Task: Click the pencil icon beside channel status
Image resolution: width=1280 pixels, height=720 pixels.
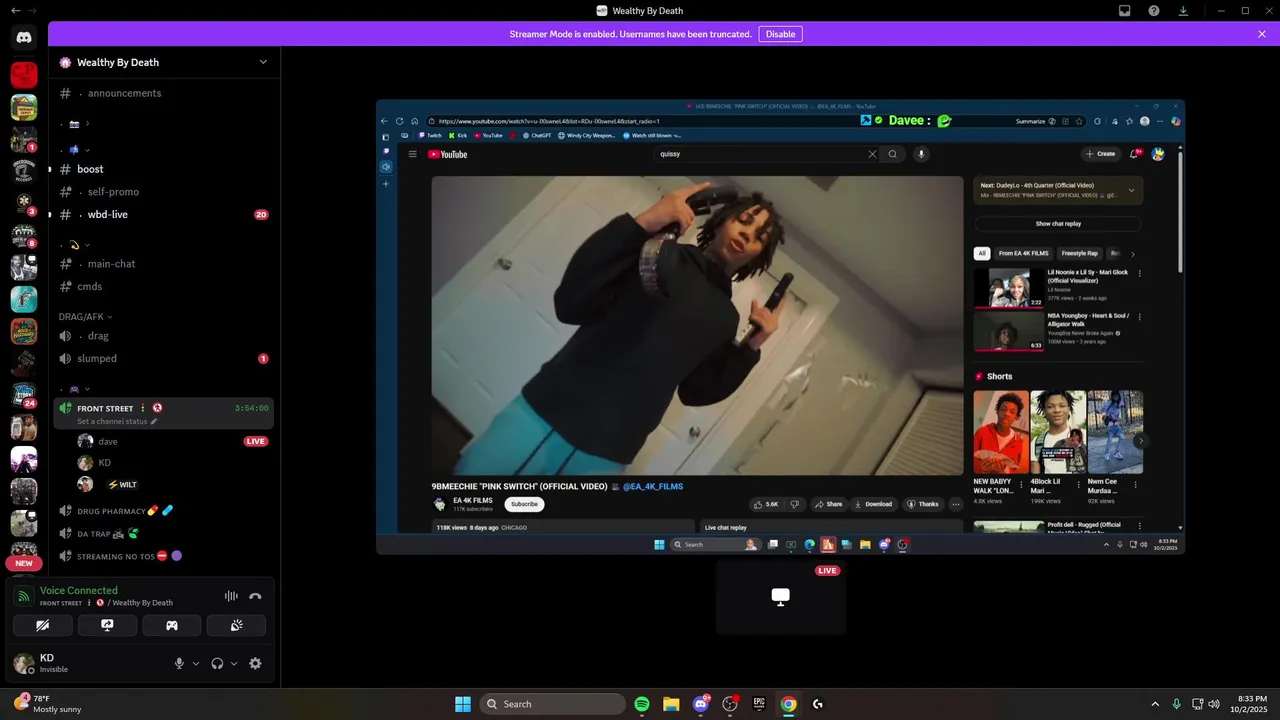Action: point(154,421)
